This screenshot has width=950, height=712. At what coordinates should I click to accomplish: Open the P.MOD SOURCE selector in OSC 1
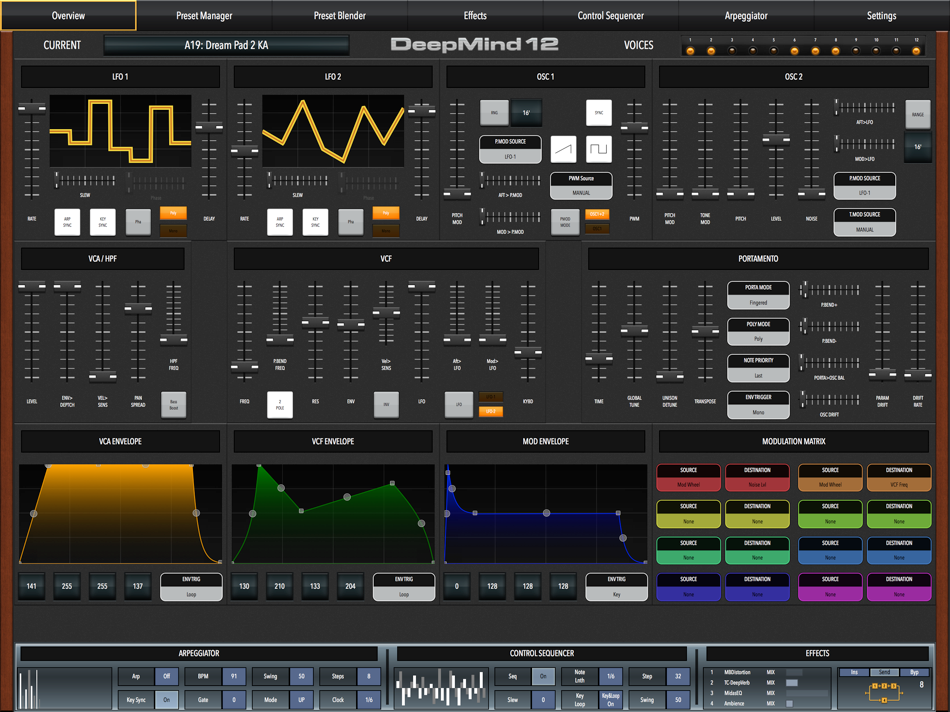click(x=510, y=147)
